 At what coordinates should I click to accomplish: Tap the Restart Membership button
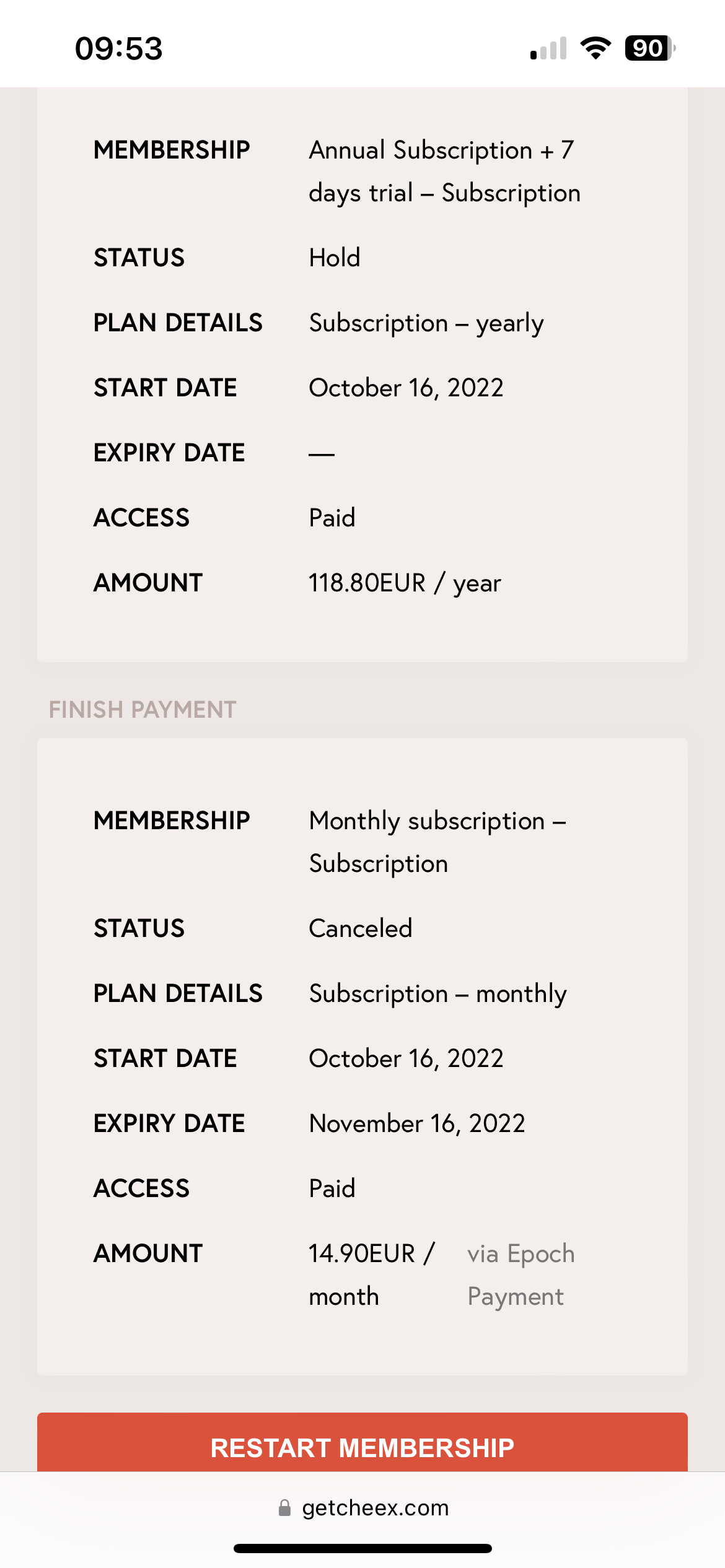[x=362, y=1442]
